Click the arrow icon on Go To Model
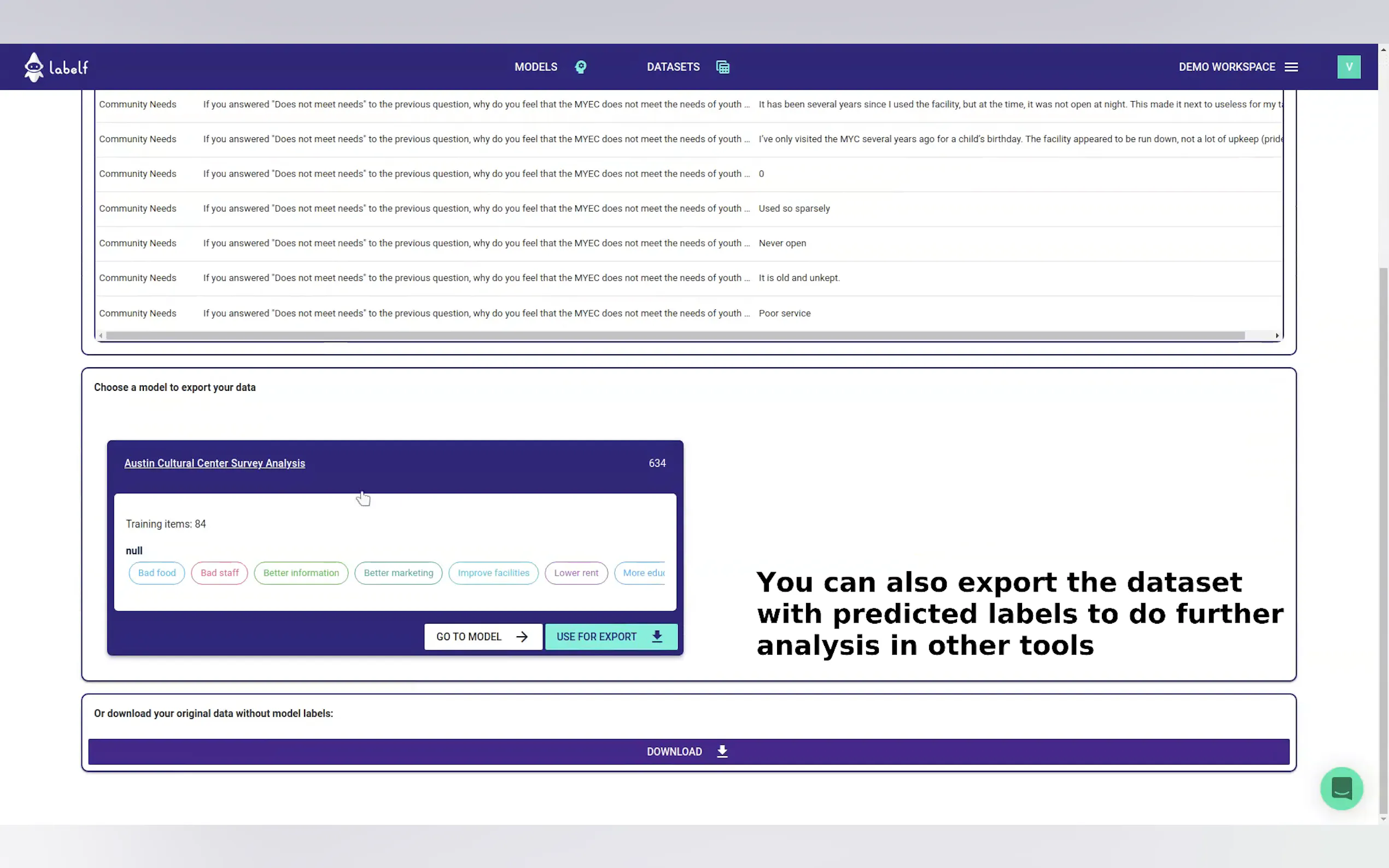Viewport: 1389px width, 868px height. pos(521,636)
